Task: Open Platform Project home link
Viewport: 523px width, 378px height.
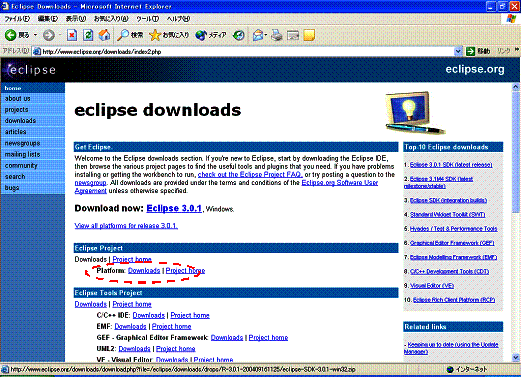Action: point(185,271)
